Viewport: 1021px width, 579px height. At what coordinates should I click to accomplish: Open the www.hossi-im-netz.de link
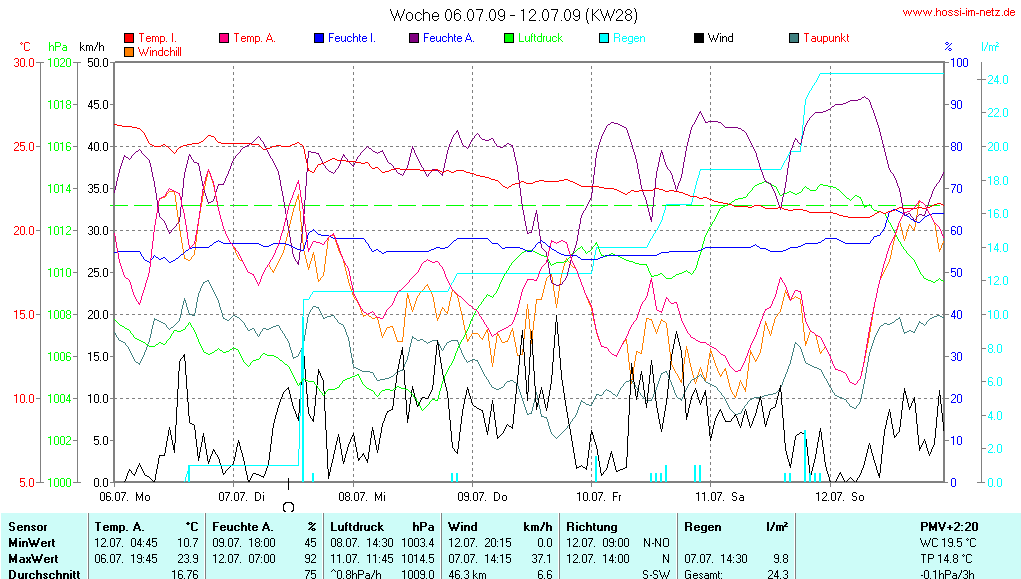pos(960,12)
